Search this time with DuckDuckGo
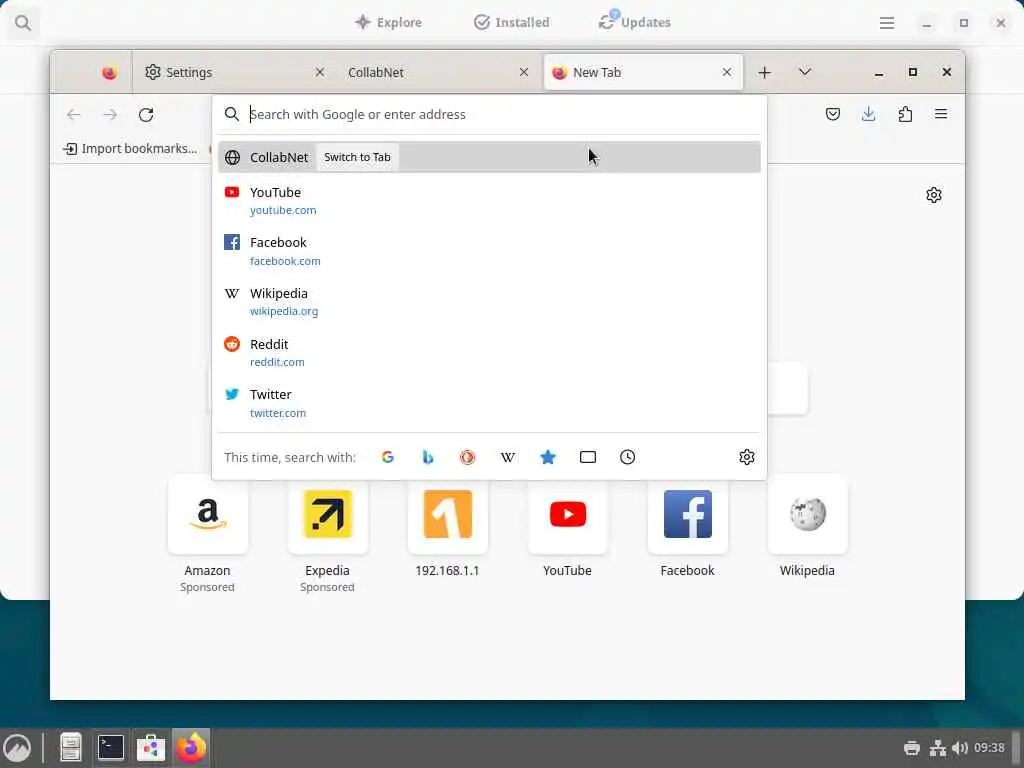This screenshot has width=1024, height=768. click(468, 457)
